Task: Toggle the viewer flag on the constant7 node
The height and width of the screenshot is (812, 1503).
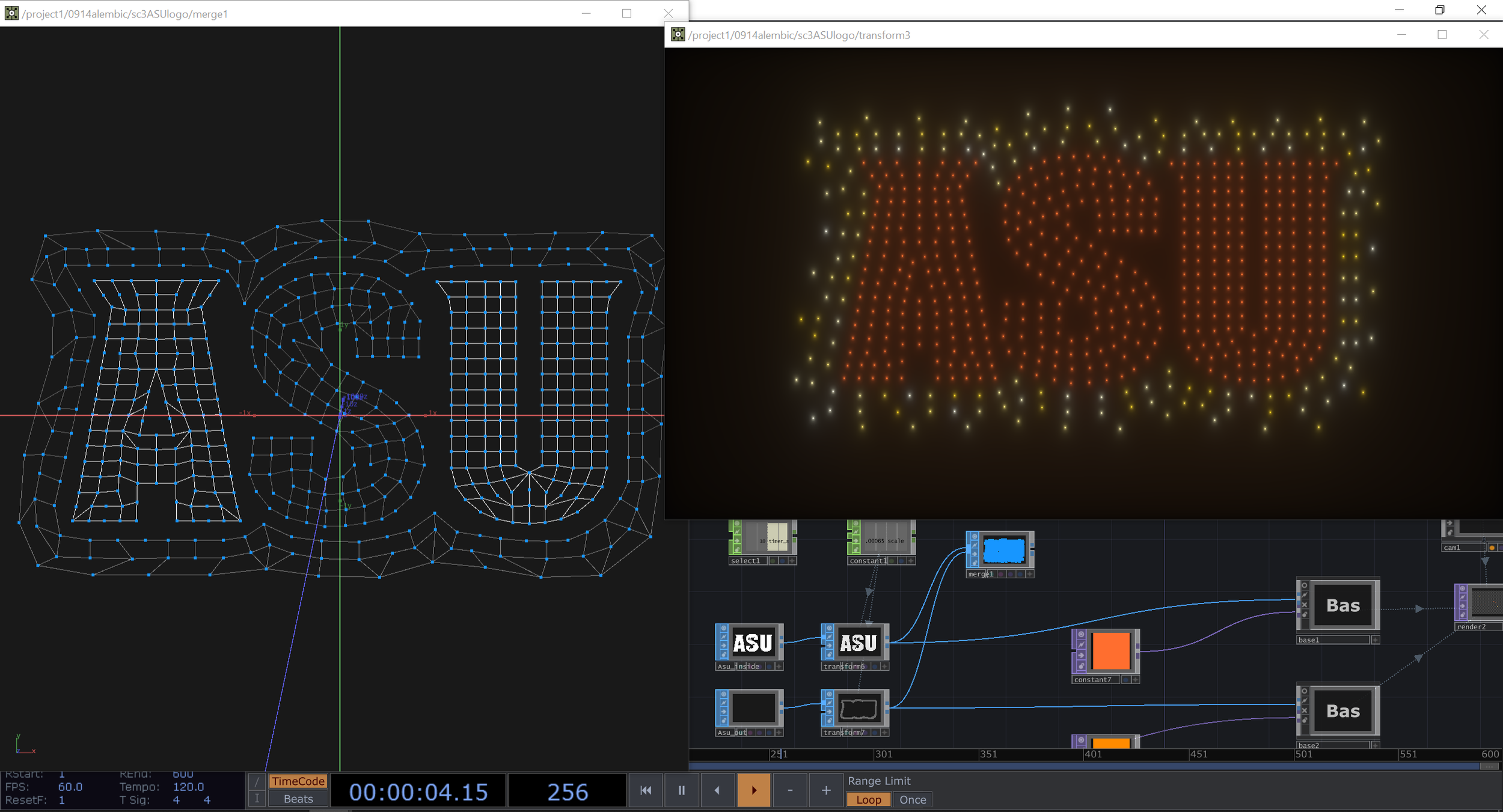Action: point(1081,635)
